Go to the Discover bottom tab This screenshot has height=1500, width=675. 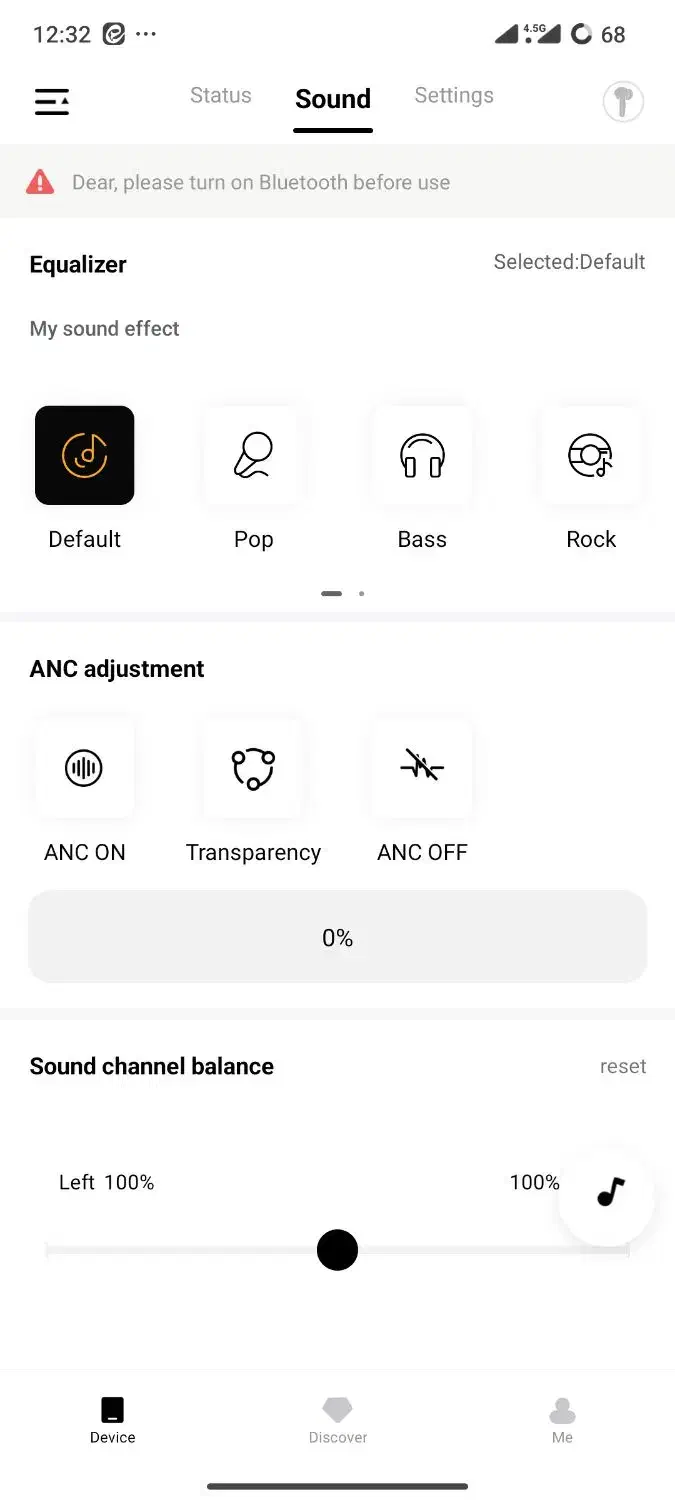coord(338,1421)
